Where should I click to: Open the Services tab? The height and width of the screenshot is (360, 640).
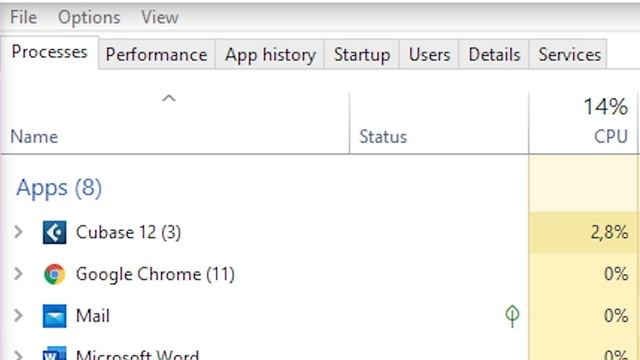pos(569,54)
